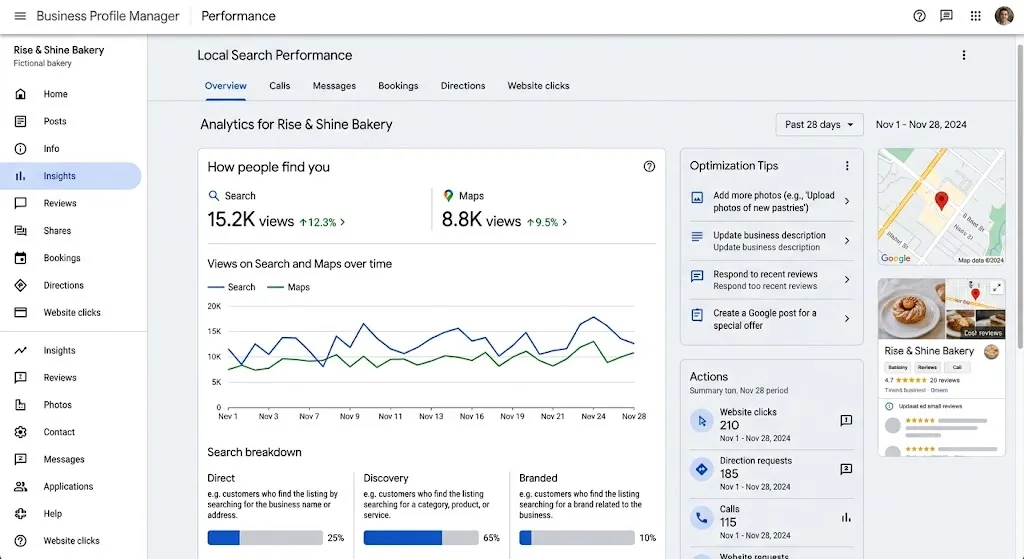Screen dimensions: 1024x559
Task: Switch to the Directions tab
Action: pos(463,86)
